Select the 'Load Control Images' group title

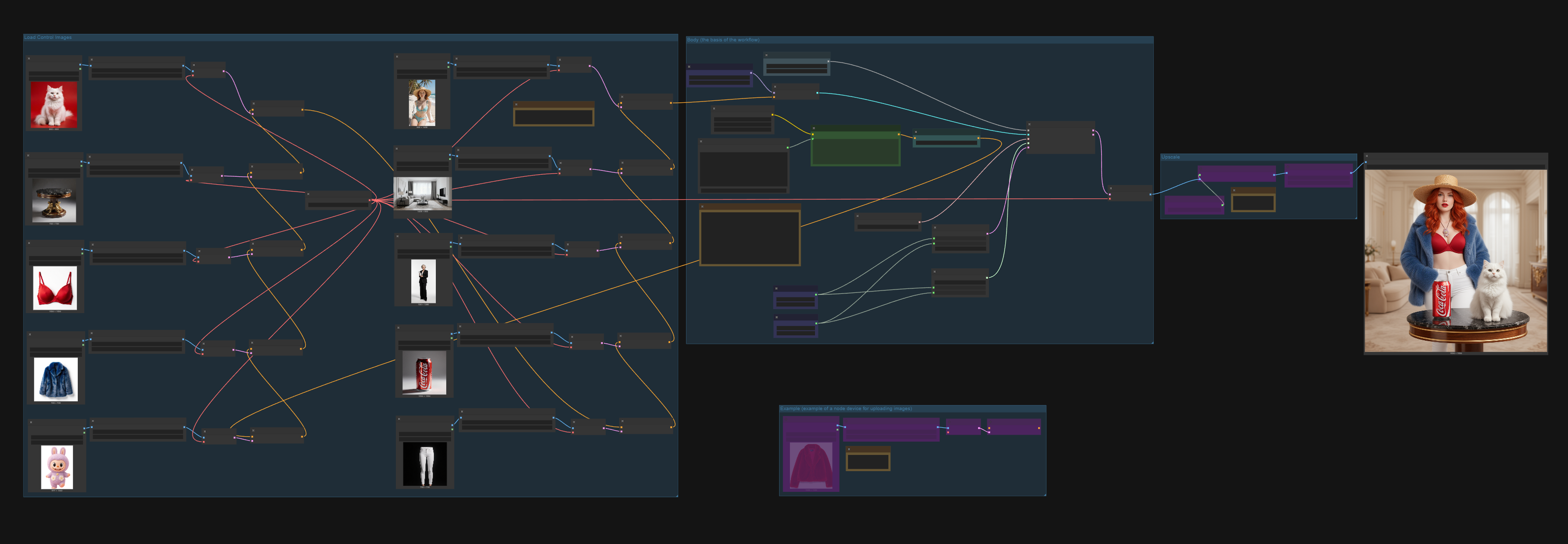coord(48,38)
